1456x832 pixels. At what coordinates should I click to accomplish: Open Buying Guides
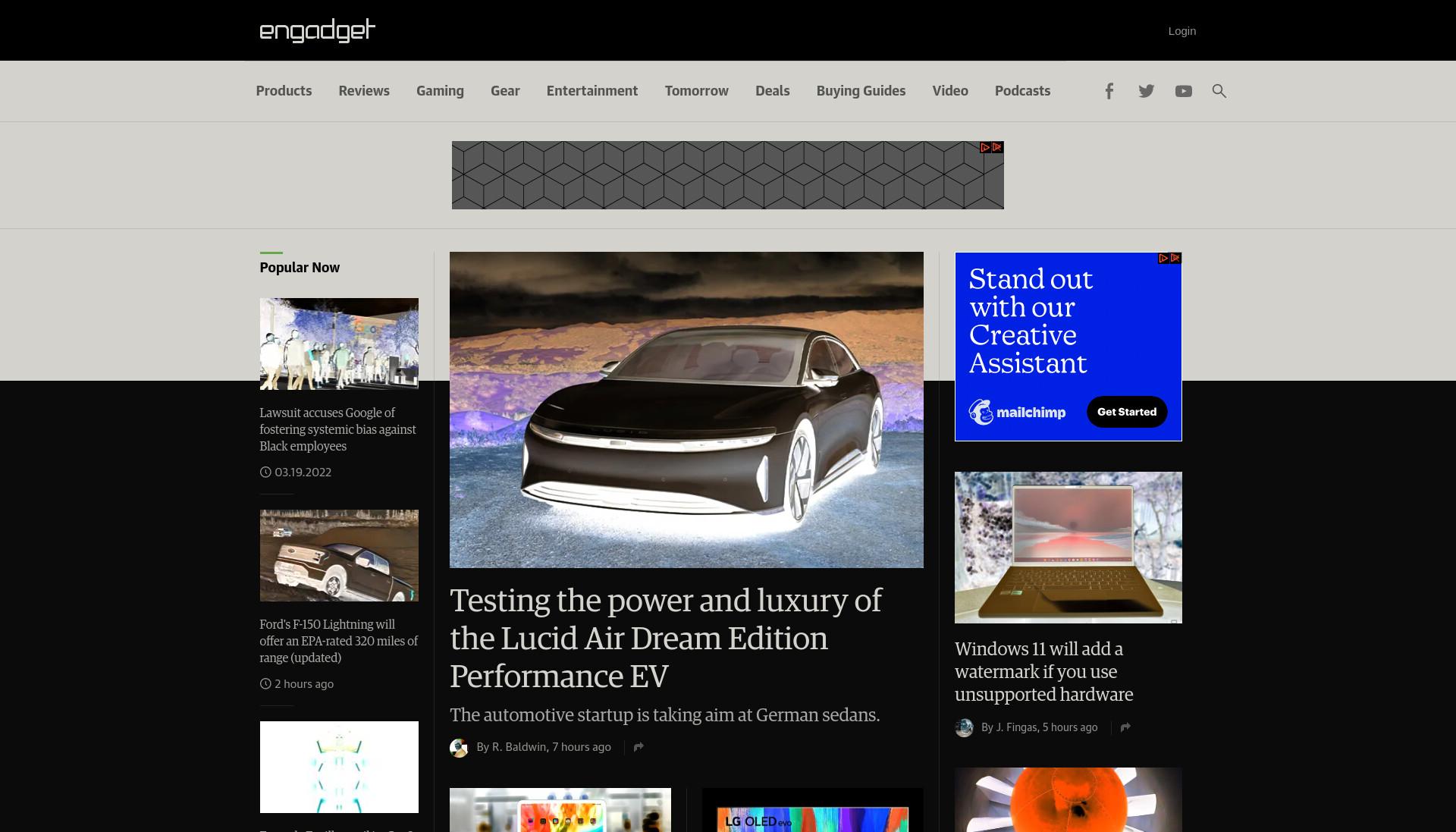click(x=861, y=91)
